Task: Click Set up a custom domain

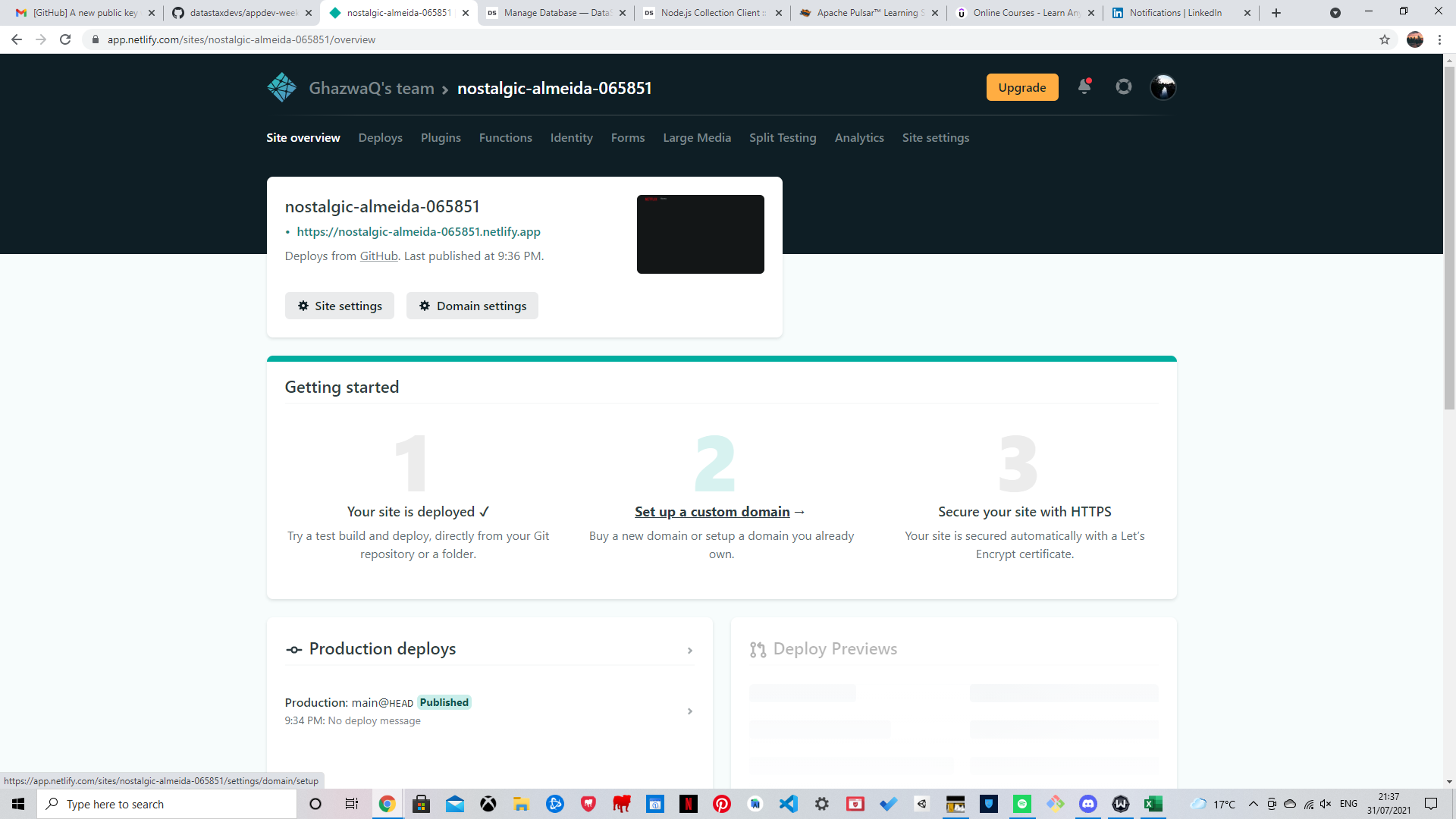Action: tap(711, 512)
